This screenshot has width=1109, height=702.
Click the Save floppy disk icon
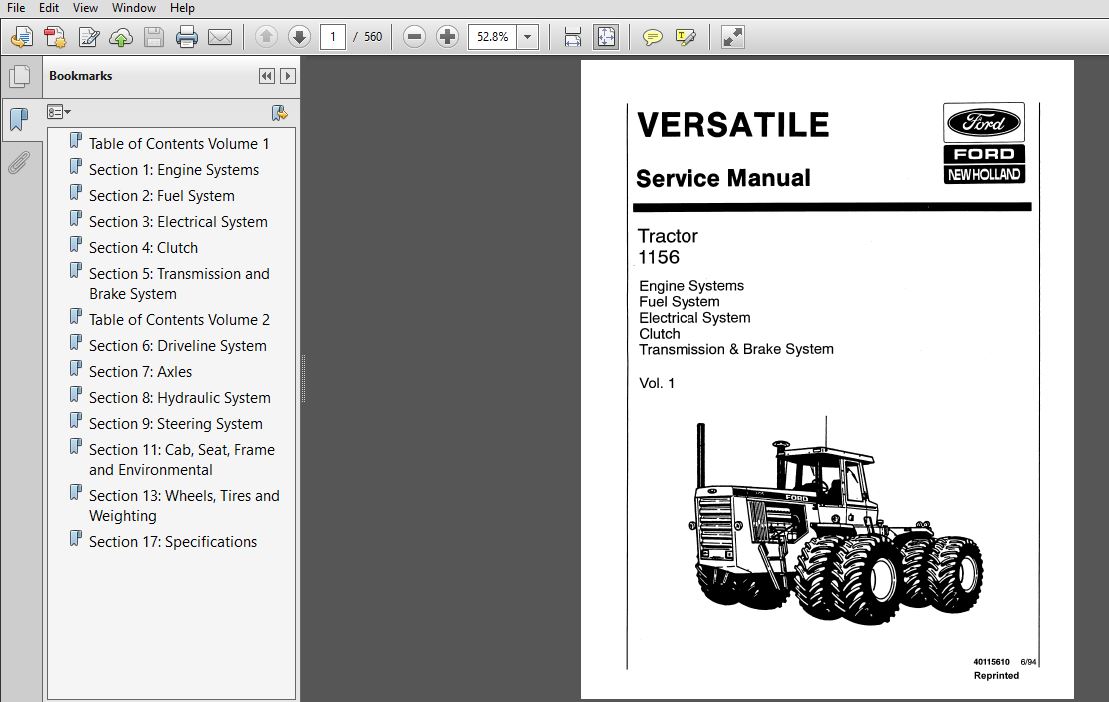pyautogui.click(x=153, y=37)
